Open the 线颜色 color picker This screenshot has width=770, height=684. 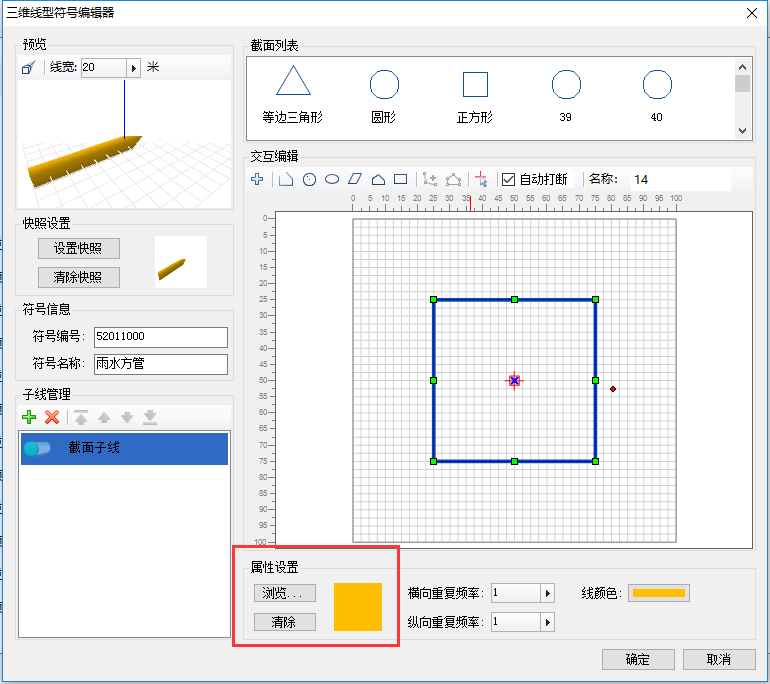tap(659, 593)
